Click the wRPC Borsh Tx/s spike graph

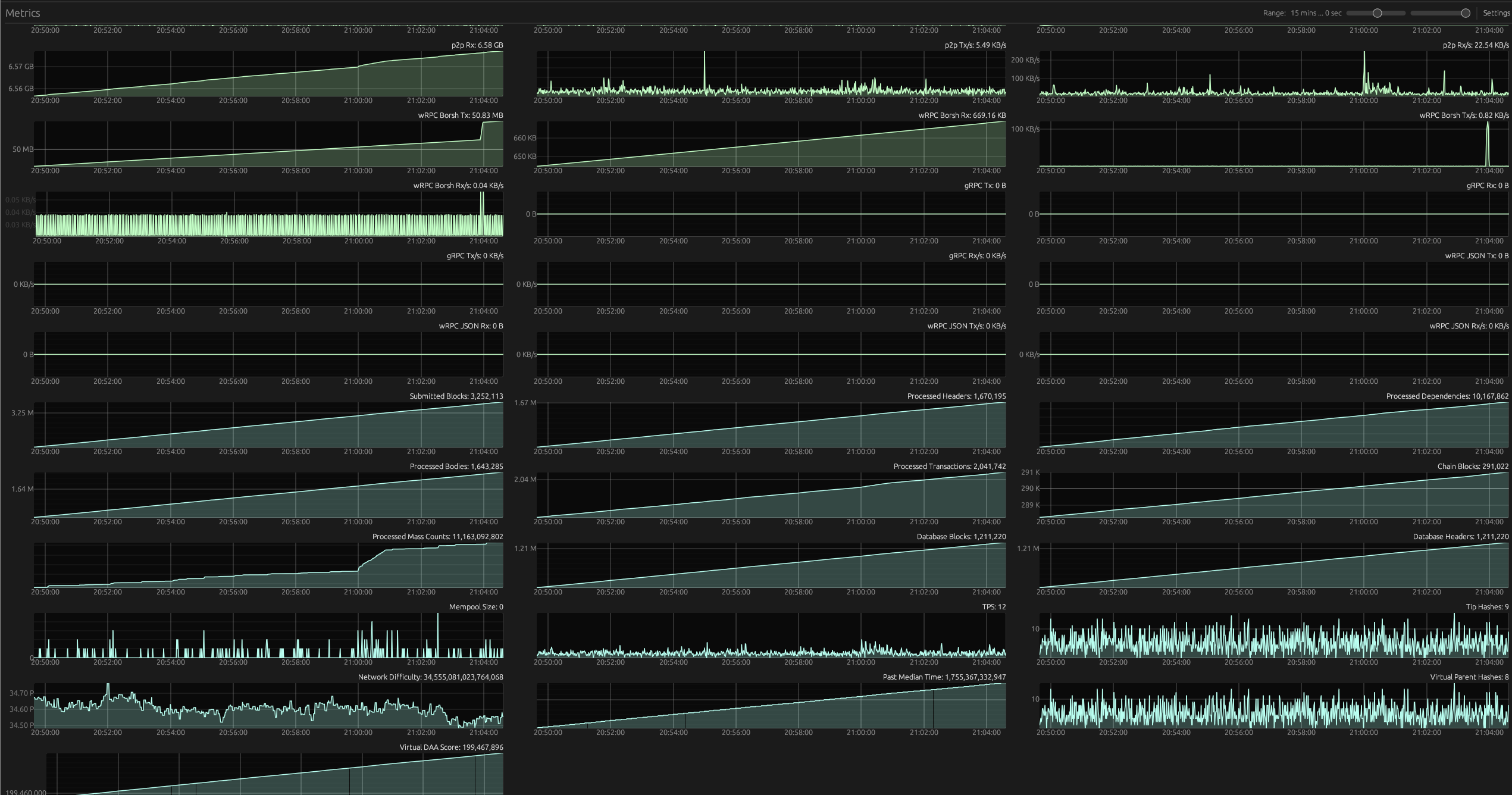1273,144
